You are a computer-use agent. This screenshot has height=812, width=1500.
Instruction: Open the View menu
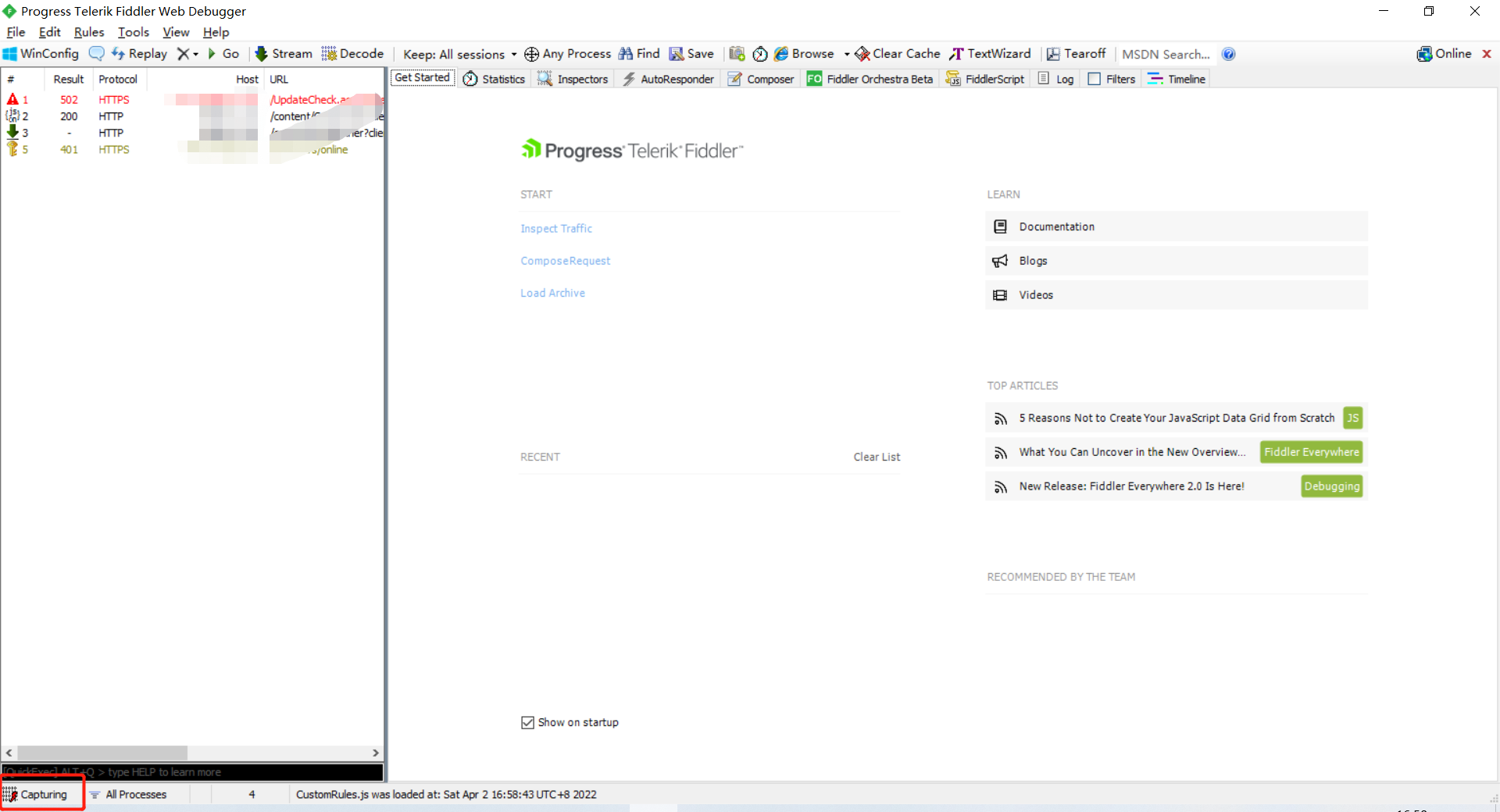[x=176, y=32]
